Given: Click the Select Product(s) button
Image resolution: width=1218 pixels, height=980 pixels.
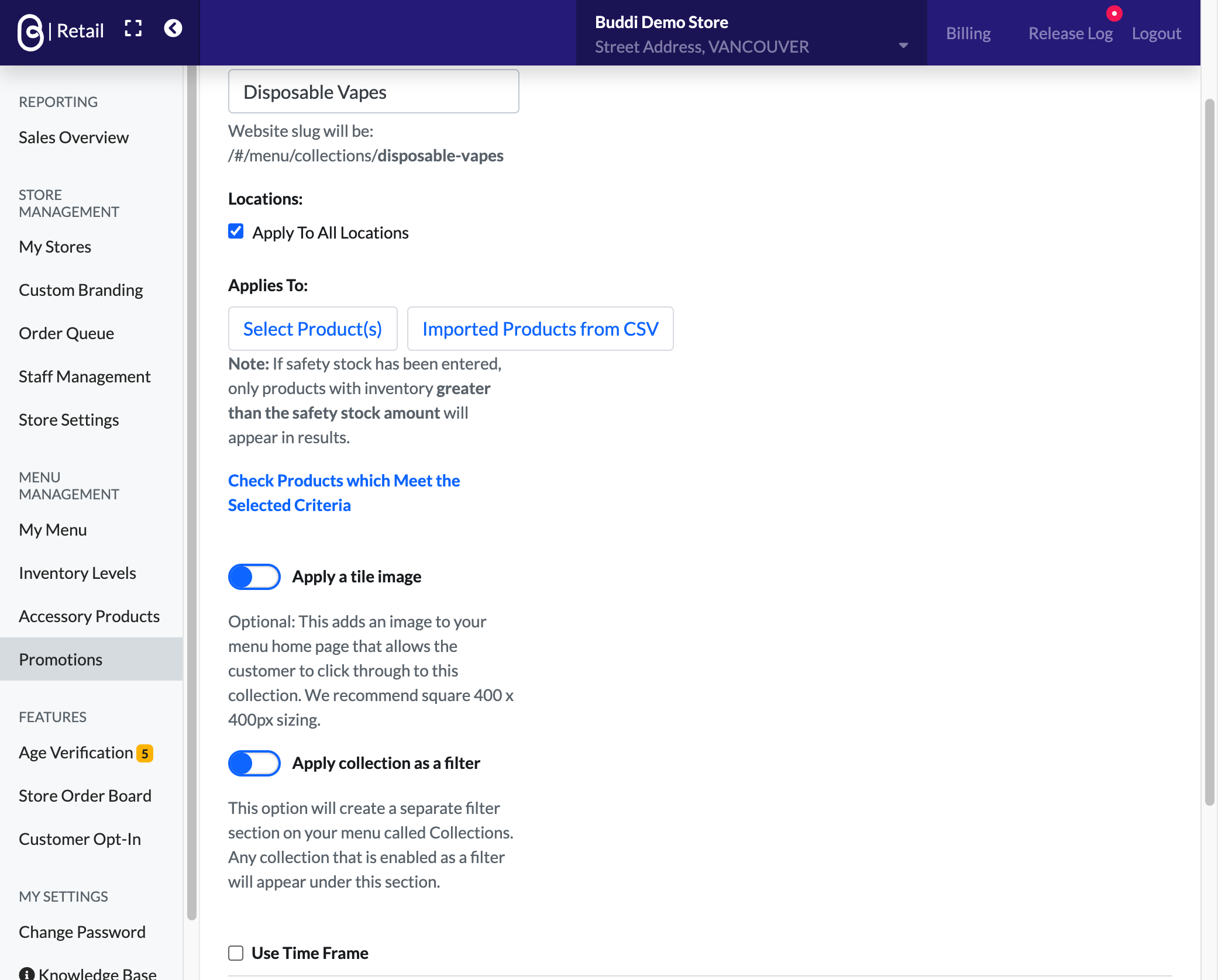Looking at the screenshot, I should (312, 329).
